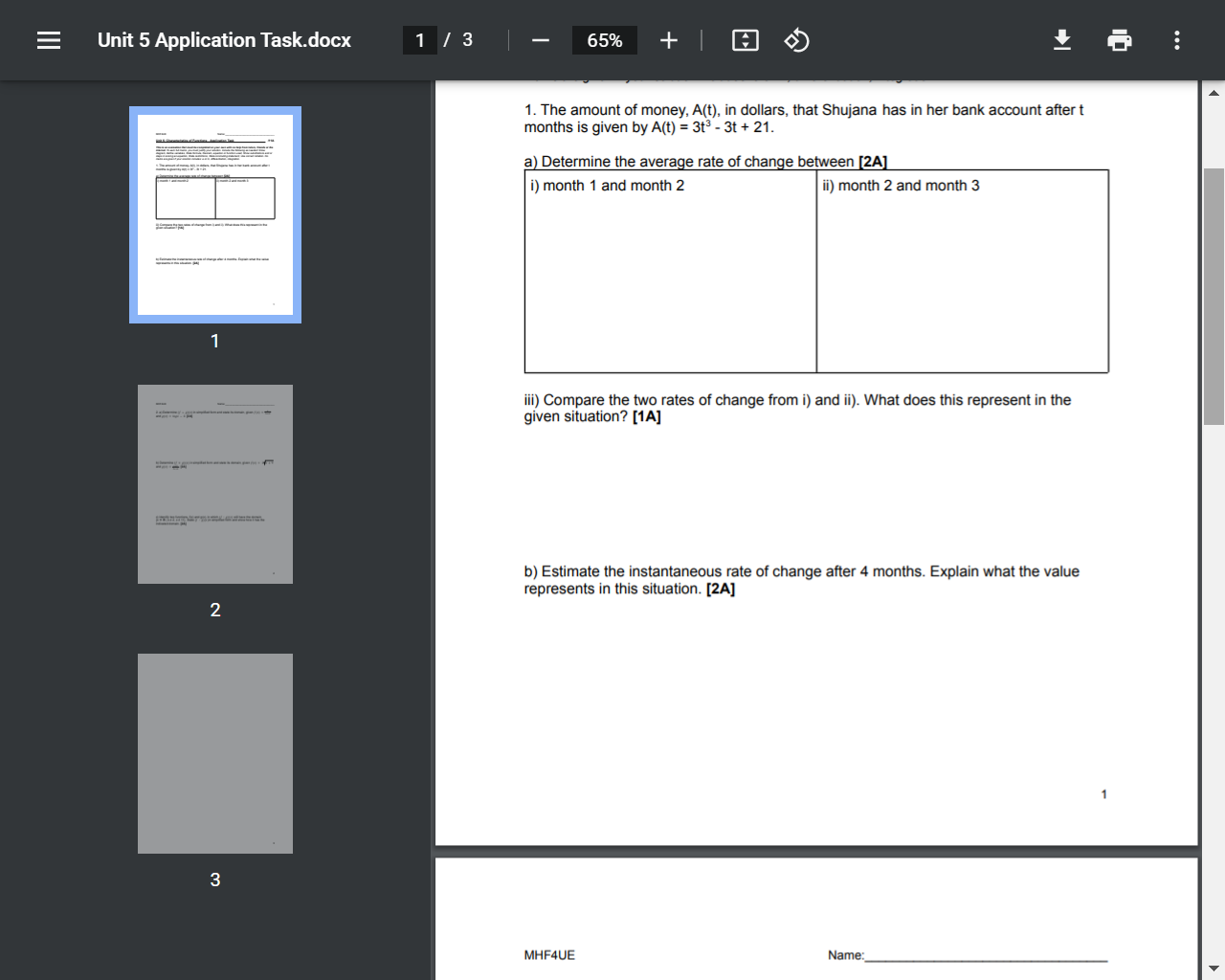The image size is (1225, 980).
Task: Click the download icon to save the document
Action: [1062, 40]
